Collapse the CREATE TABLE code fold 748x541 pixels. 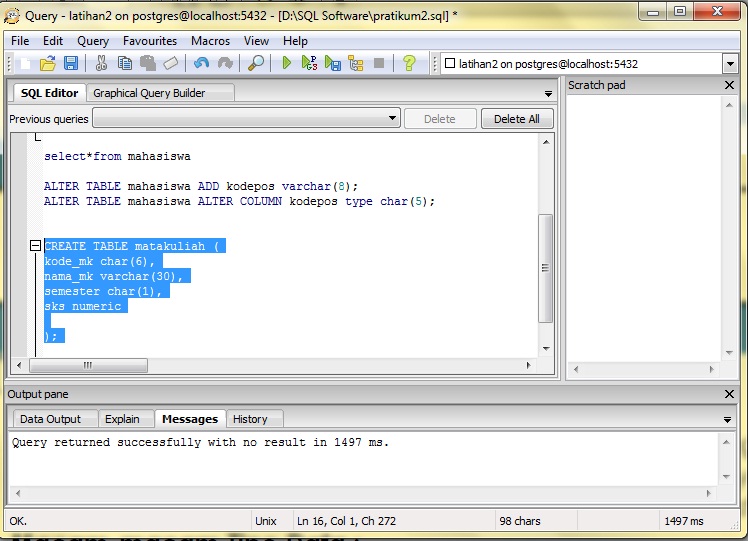tap(35, 246)
